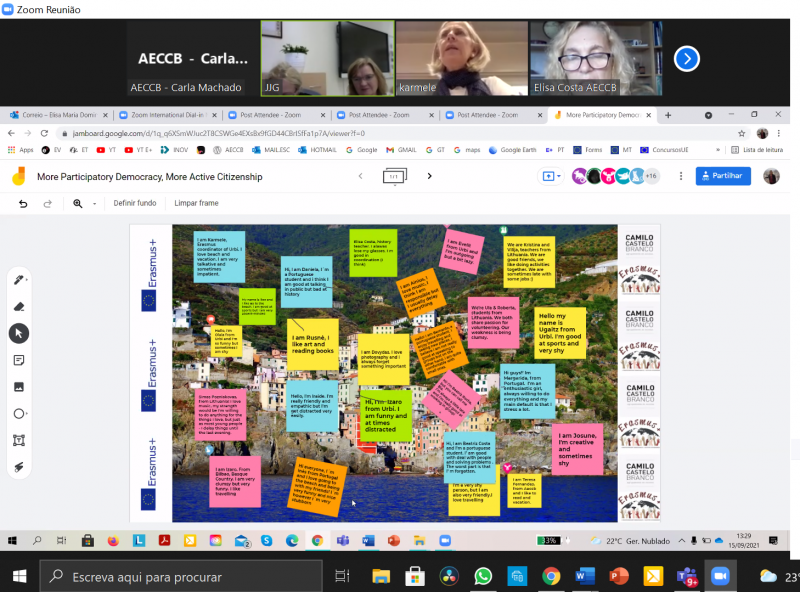Image resolution: width=800 pixels, height=592 pixels.
Task: Activate the Select arrow tool
Action: pyautogui.click(x=19, y=333)
